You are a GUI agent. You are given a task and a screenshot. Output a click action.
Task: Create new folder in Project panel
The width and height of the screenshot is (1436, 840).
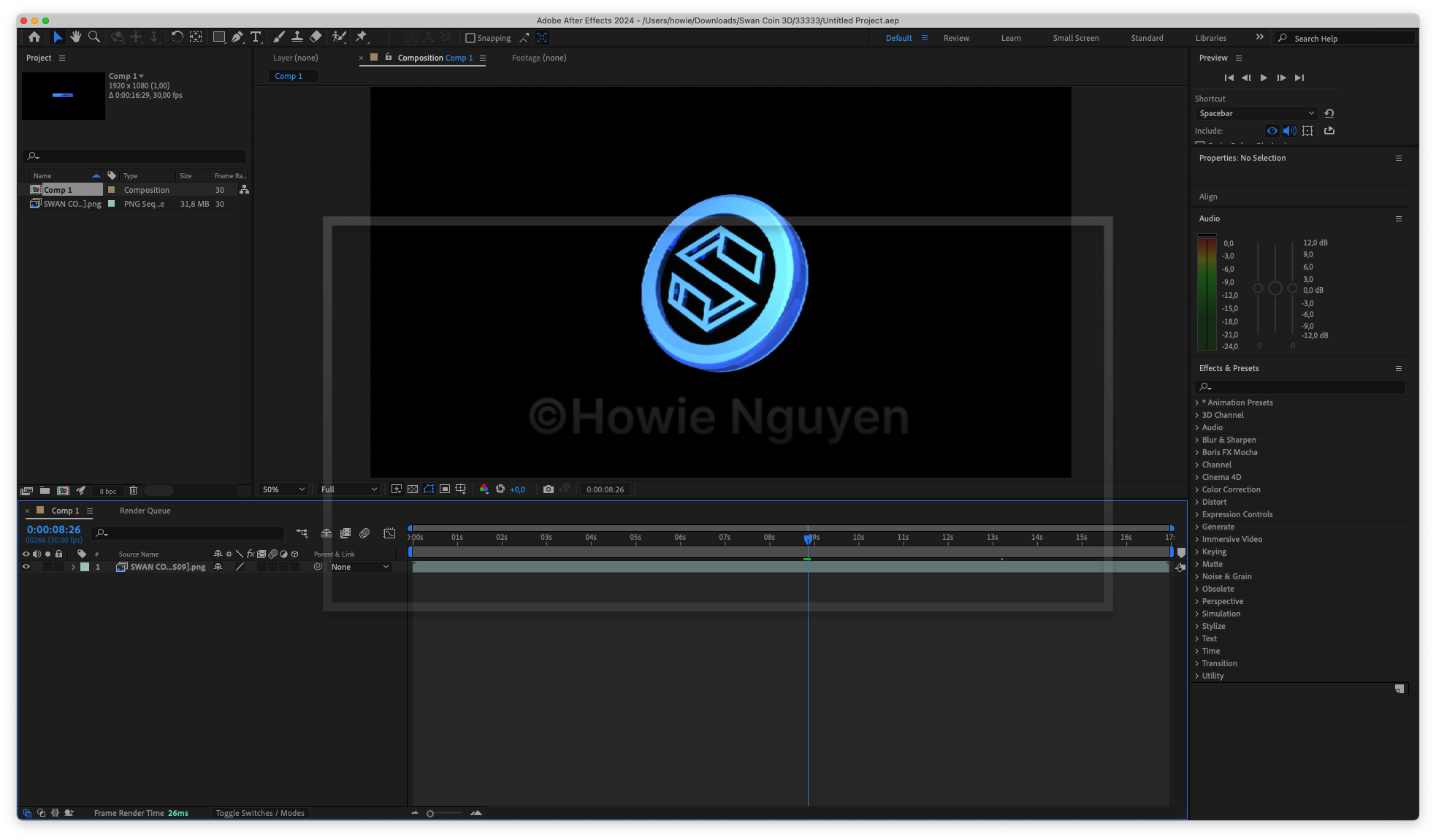coord(45,491)
